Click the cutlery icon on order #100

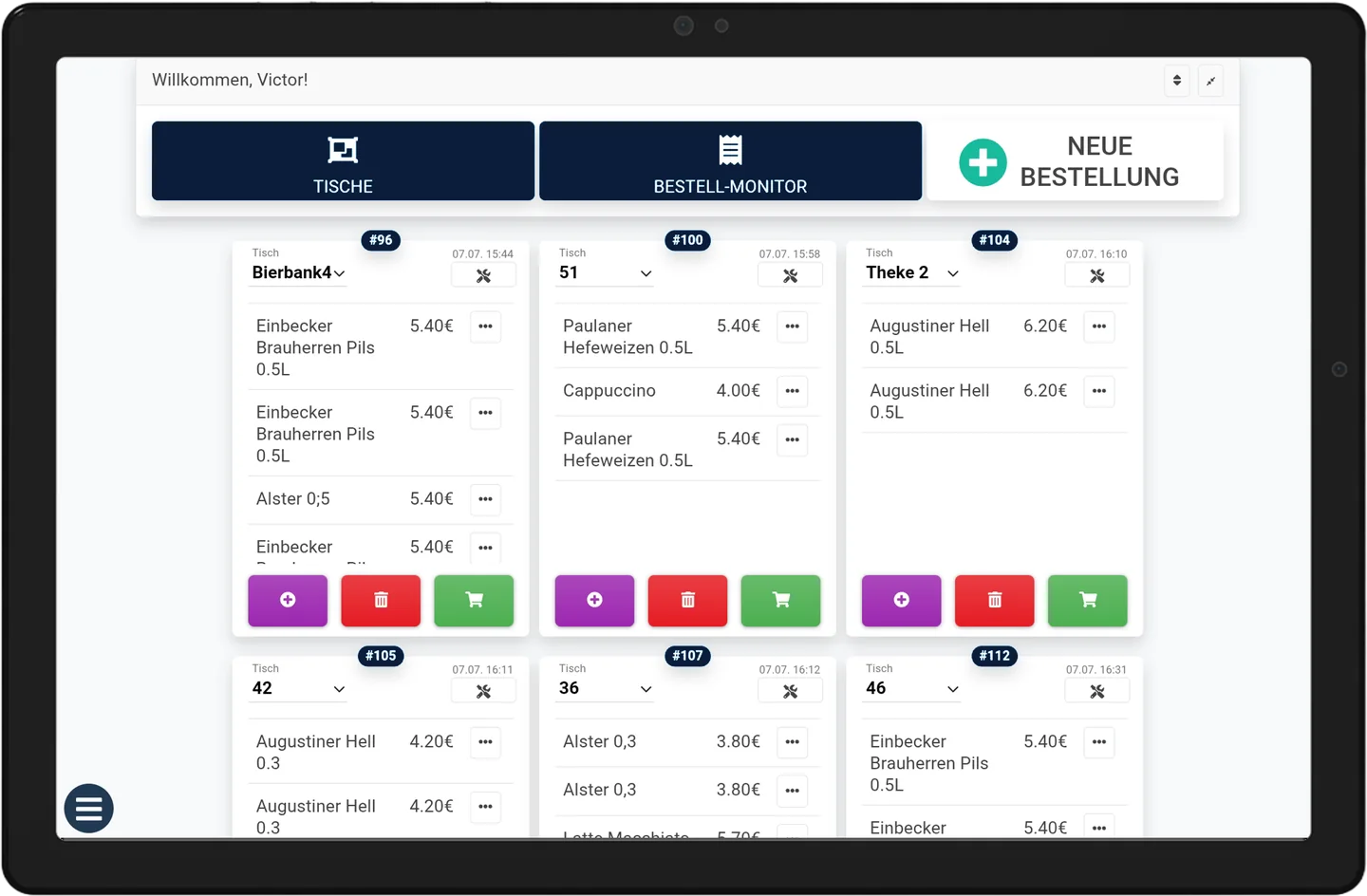tap(790, 276)
